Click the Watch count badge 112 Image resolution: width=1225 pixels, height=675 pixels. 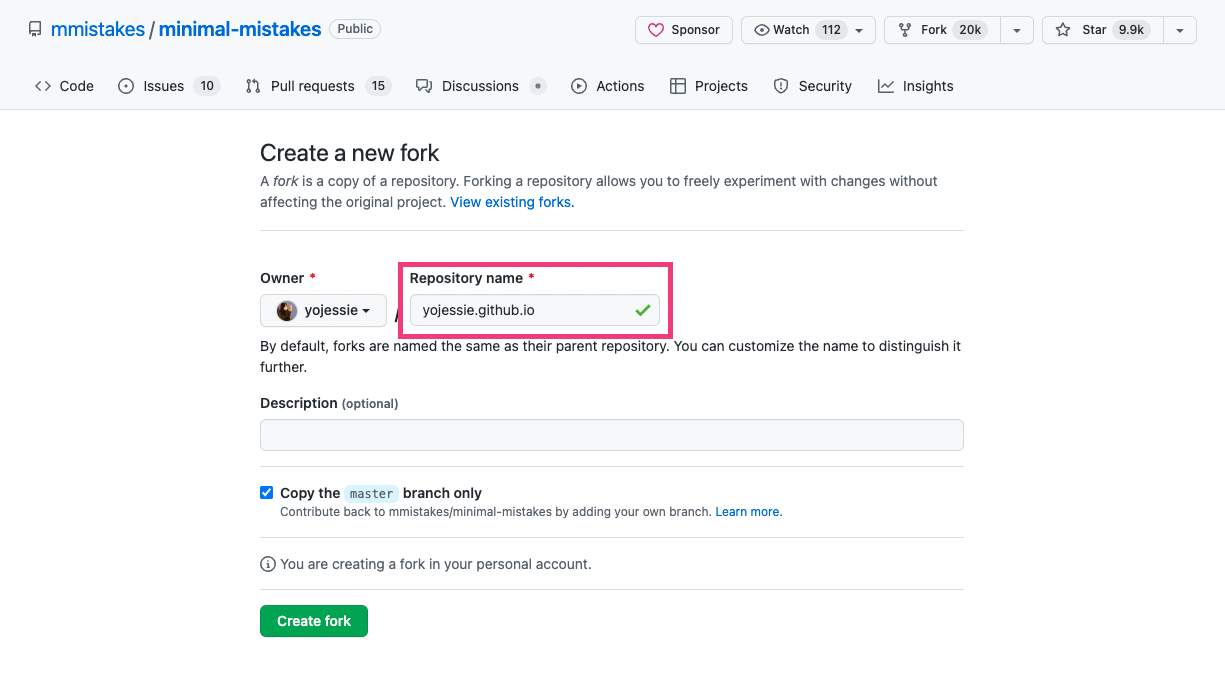coord(831,30)
